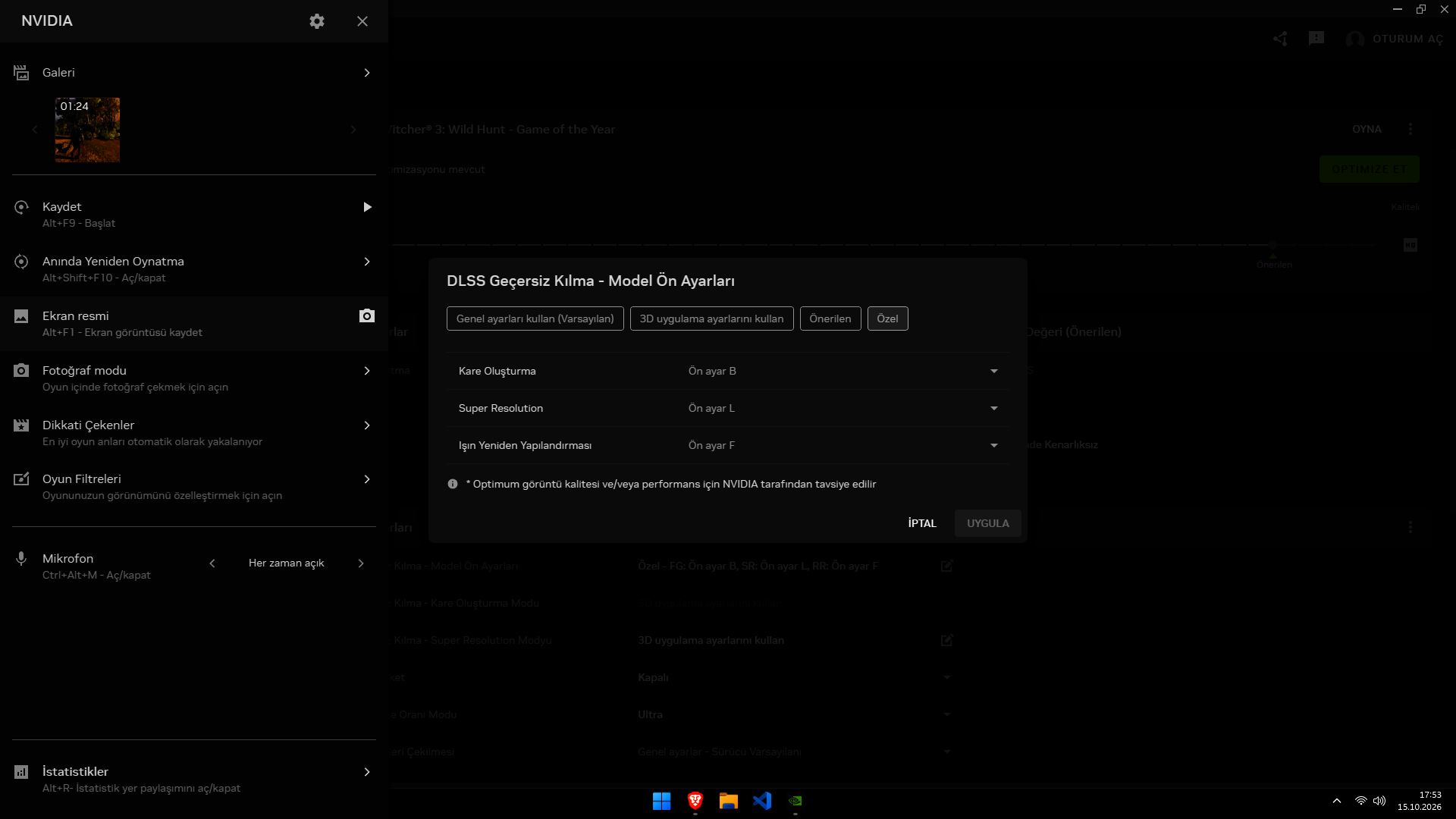Open Fotoğraf modu entry

click(194, 378)
